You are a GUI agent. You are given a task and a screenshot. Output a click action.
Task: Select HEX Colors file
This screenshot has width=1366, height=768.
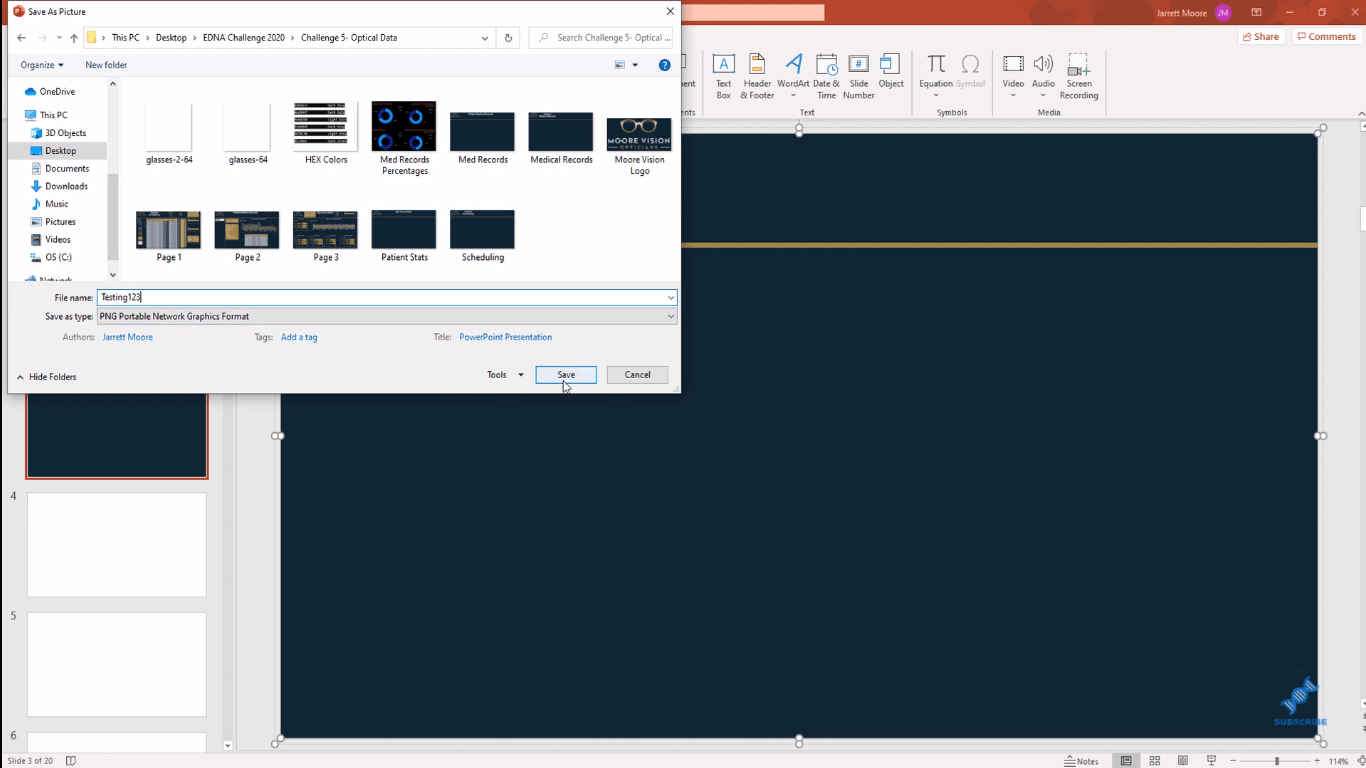coord(326,133)
